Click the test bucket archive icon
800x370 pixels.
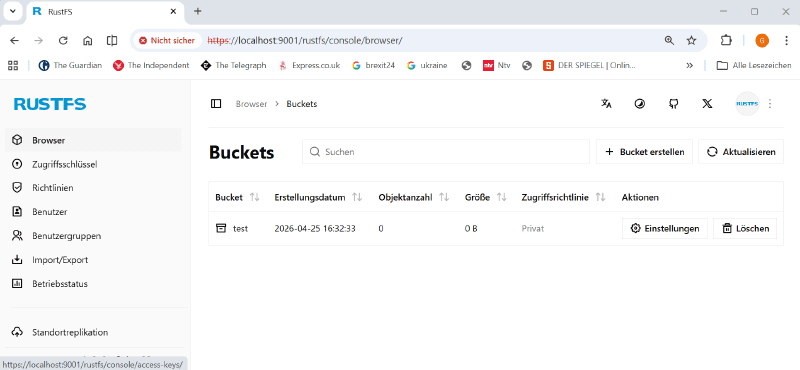(221, 228)
